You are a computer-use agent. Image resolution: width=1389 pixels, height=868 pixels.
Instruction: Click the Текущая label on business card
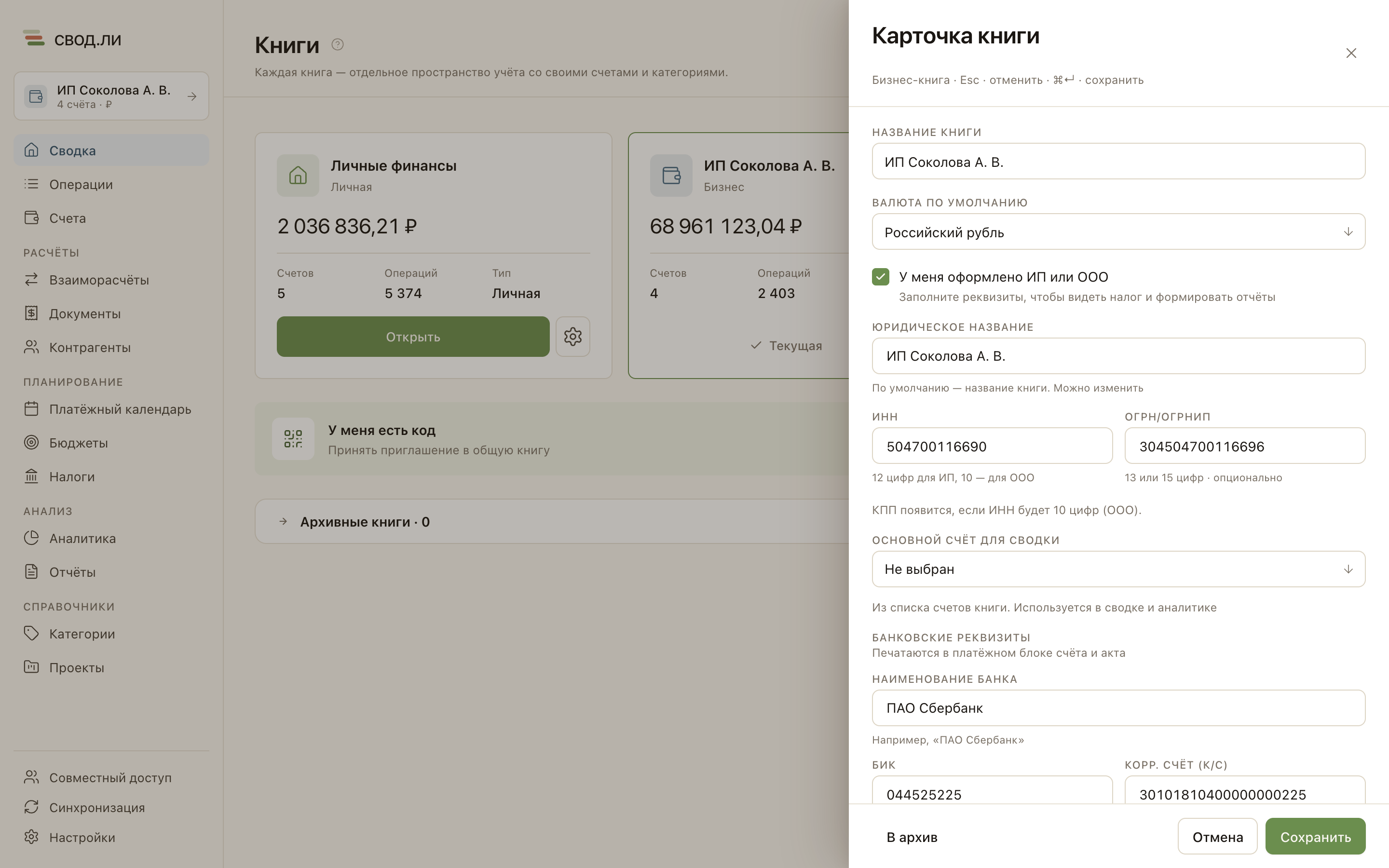point(795,346)
